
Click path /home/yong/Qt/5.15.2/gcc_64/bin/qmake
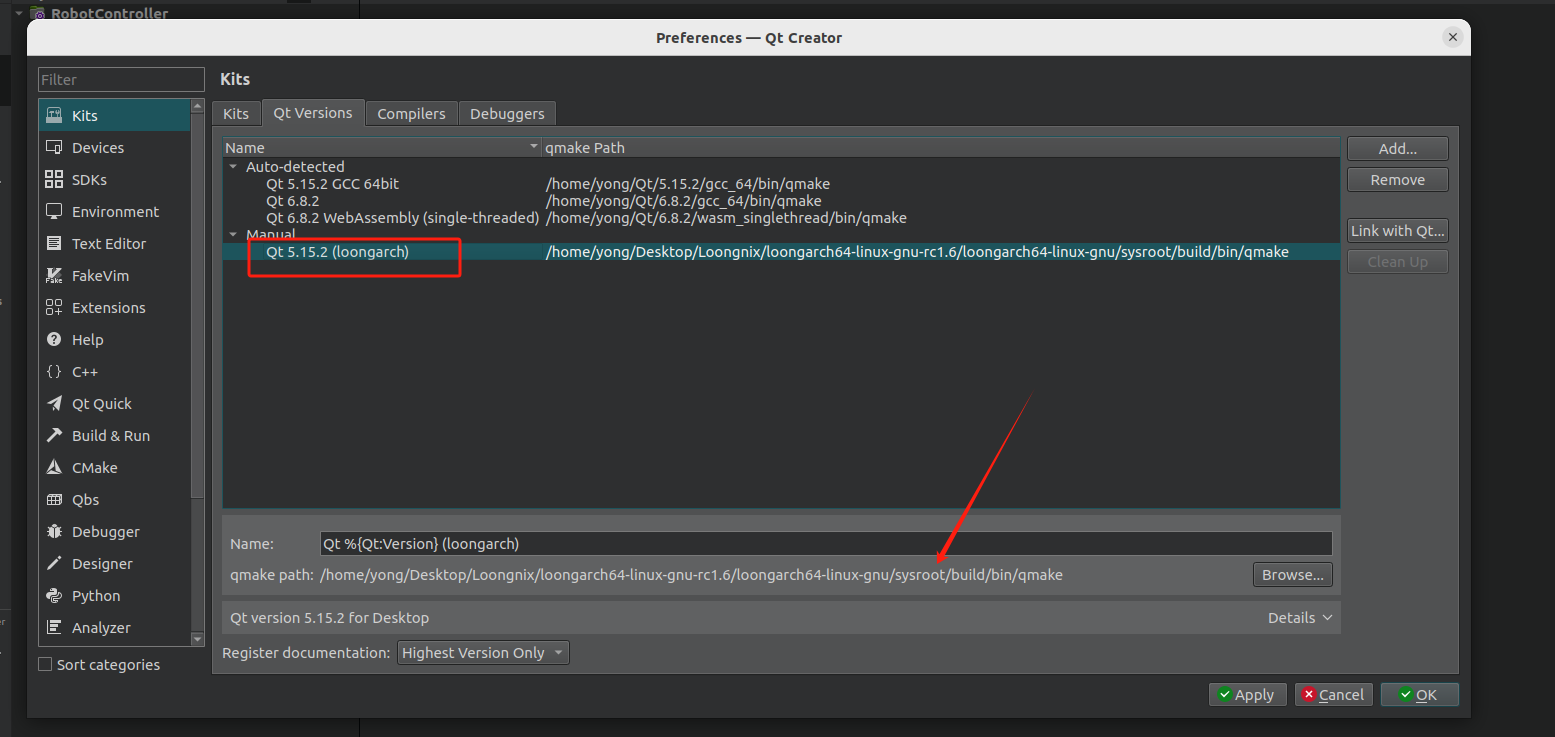[688, 184]
